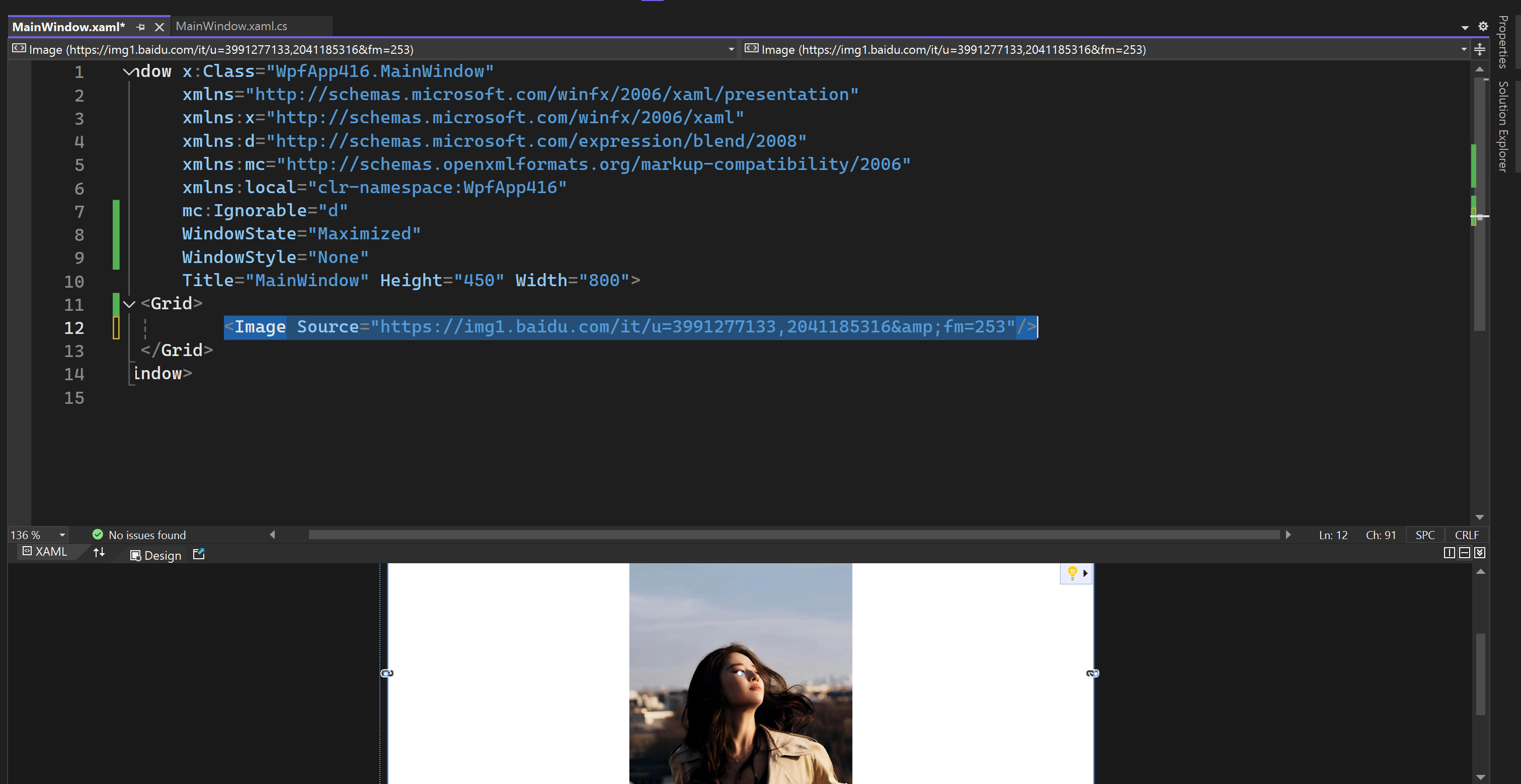Image resolution: width=1521 pixels, height=784 pixels.
Task: Switch to MainWindow.xaml.cs tab
Action: tap(231, 26)
